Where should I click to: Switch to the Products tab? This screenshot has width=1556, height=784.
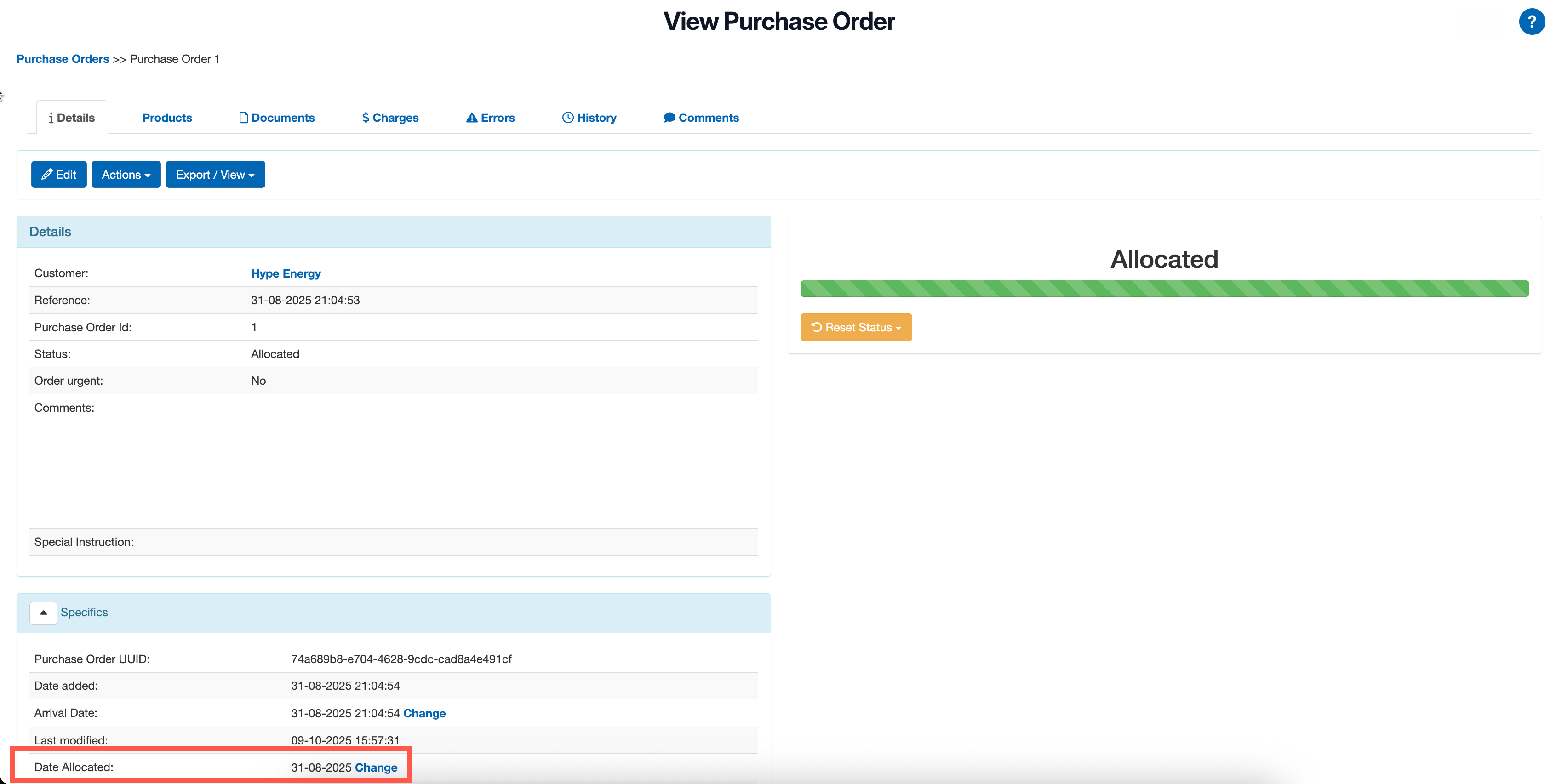(x=167, y=118)
